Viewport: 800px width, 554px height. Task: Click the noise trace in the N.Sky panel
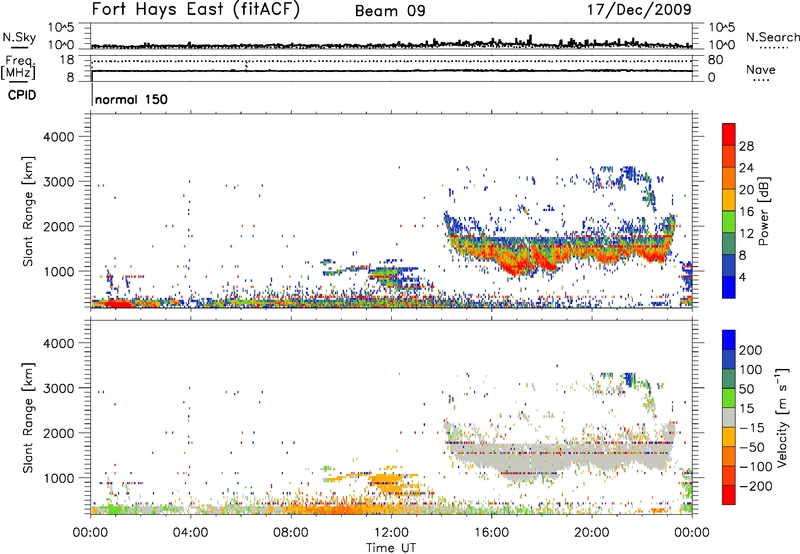coord(392,44)
